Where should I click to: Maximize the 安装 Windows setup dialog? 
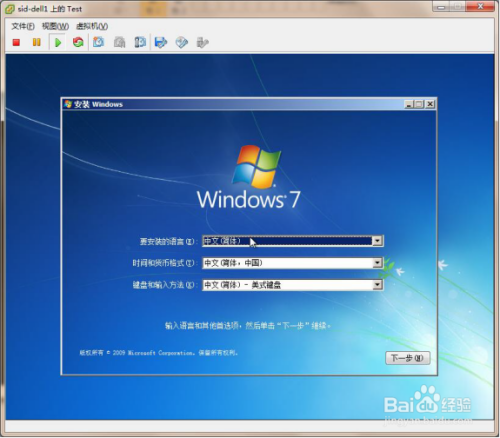click(x=419, y=104)
